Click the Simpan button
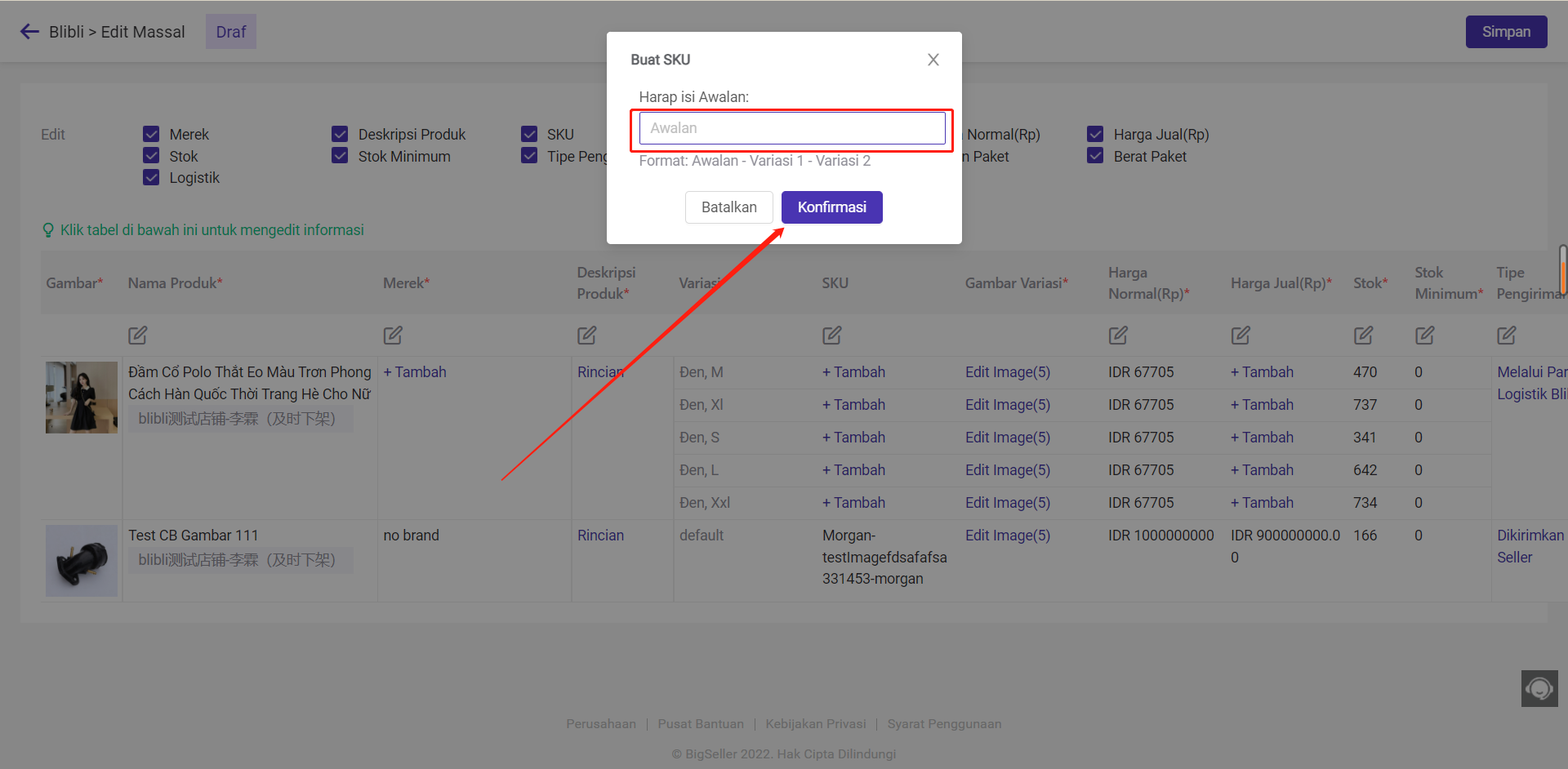Image resolution: width=1568 pixels, height=769 pixels. [x=1505, y=32]
